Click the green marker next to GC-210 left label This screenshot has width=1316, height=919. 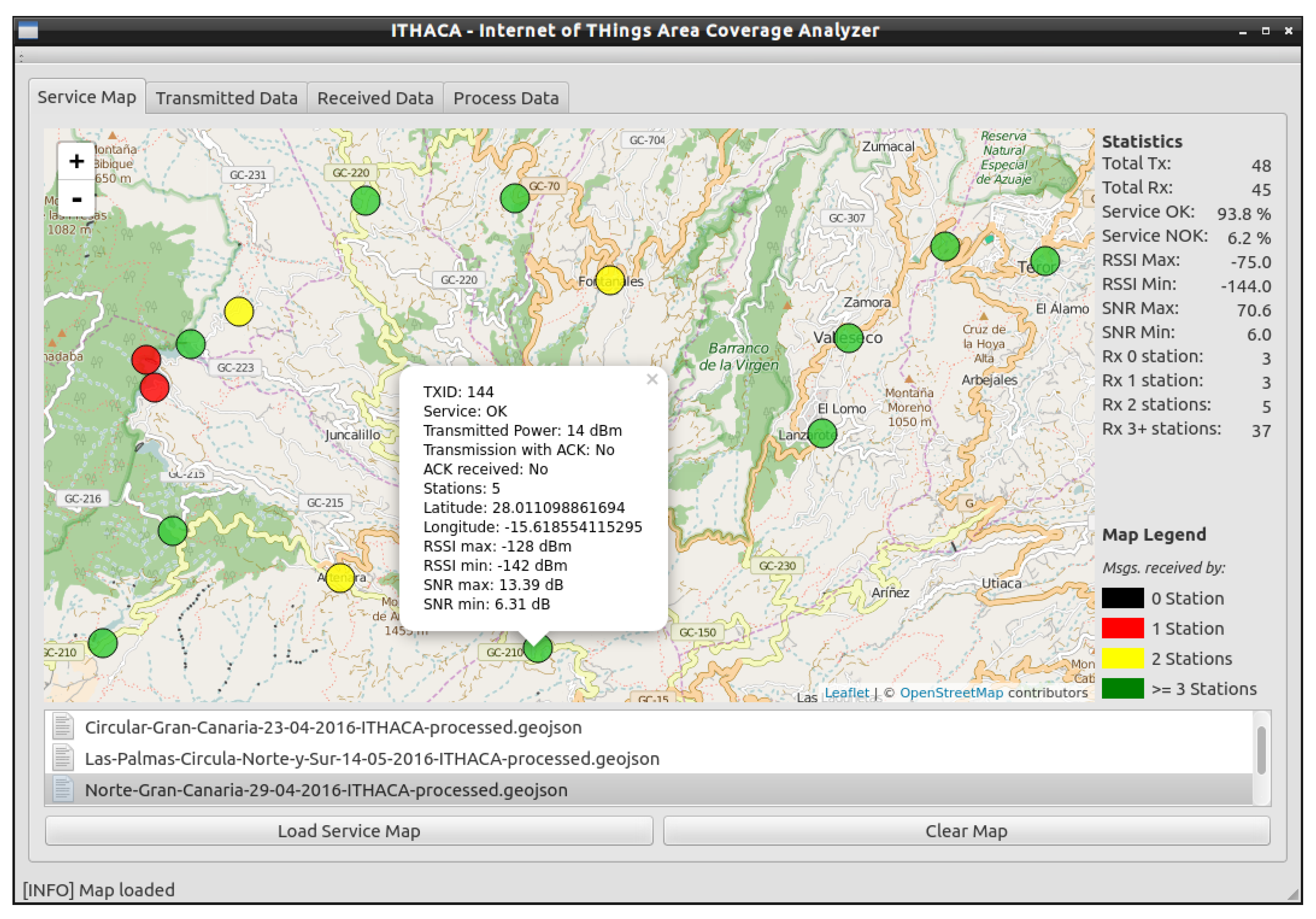[x=103, y=643]
